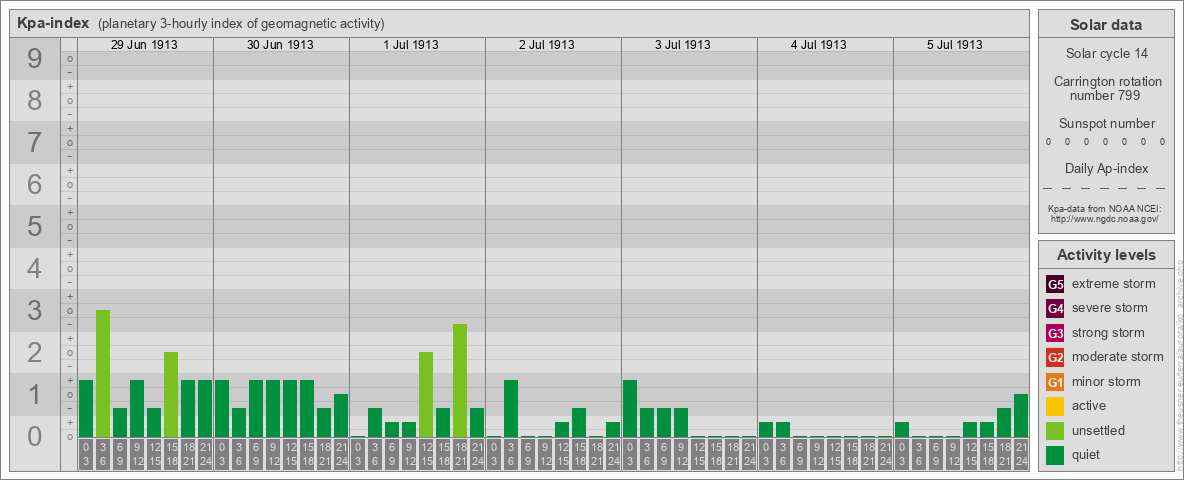Click the G3 strong storm swatch
This screenshot has height=480, width=1184.
click(1055, 333)
